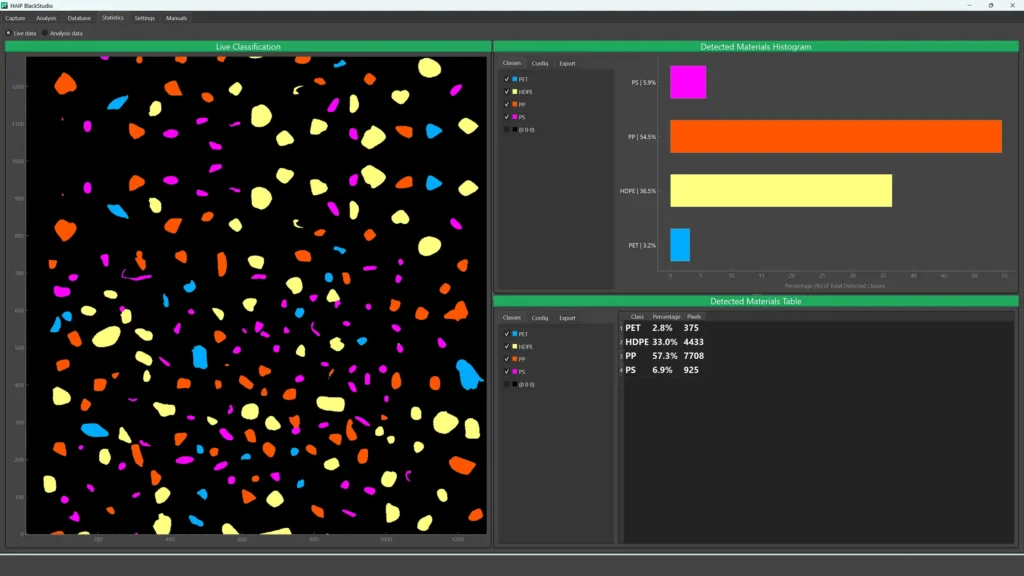Check the (0 0 0) class in Histogram panel
Screen dimensions: 1024x576
coord(507,130)
